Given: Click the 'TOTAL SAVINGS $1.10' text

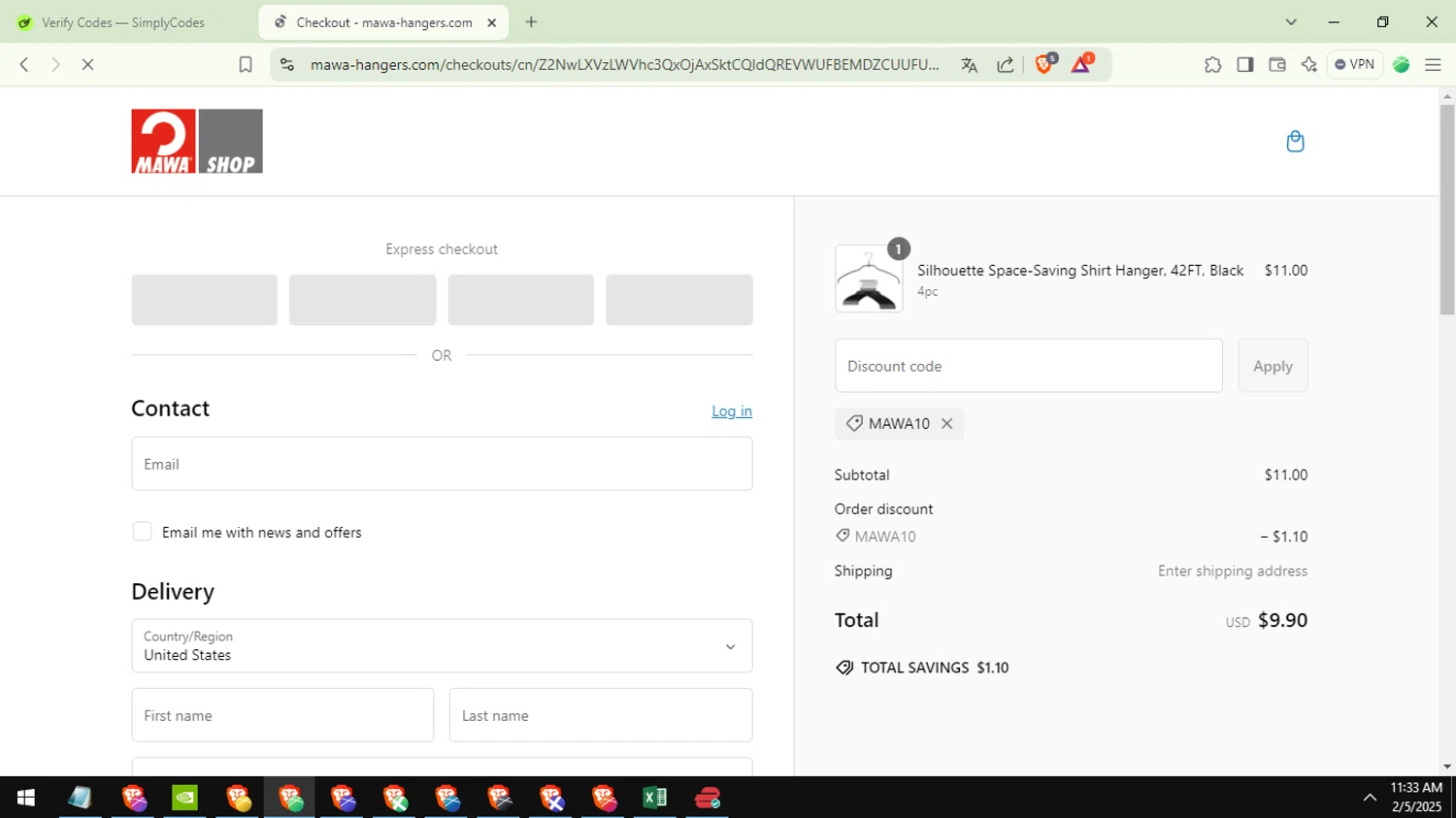Looking at the screenshot, I should pos(935,668).
